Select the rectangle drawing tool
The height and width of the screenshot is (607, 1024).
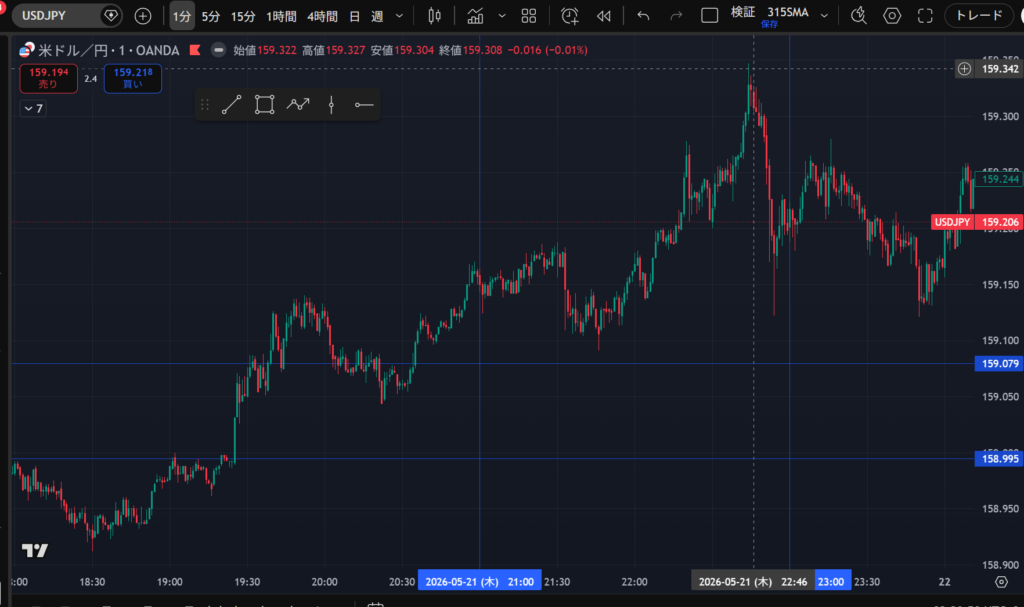click(264, 105)
